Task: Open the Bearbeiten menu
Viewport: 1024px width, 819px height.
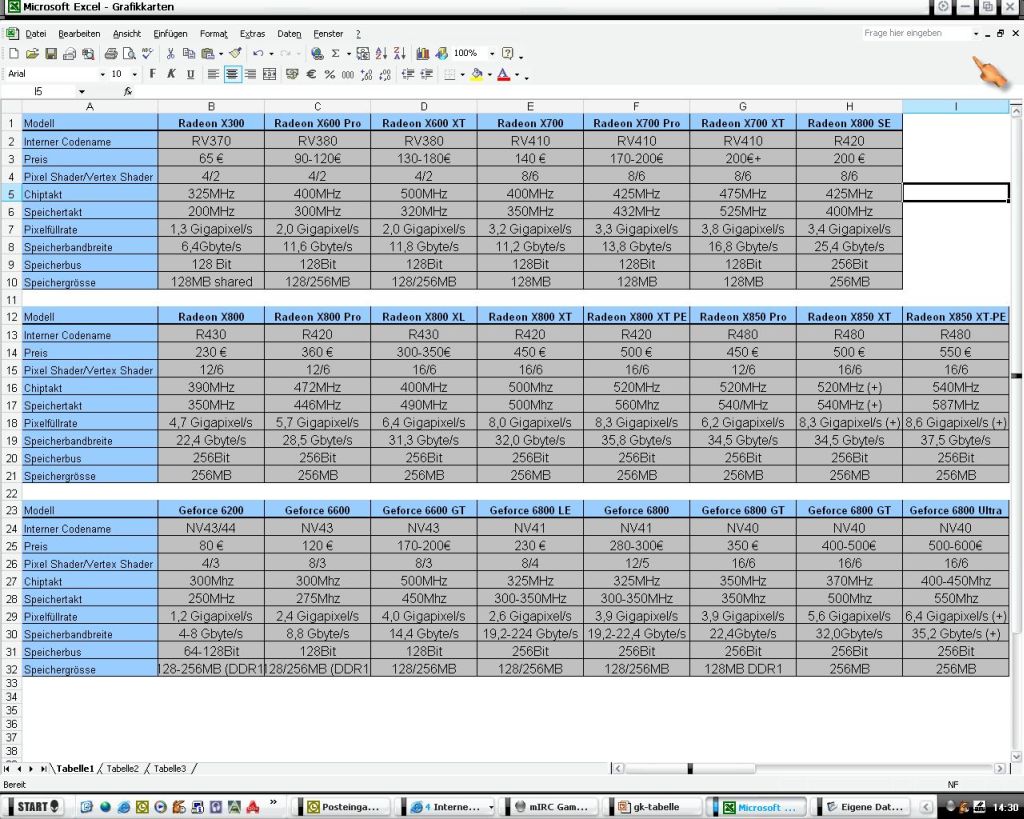Action: (79, 34)
